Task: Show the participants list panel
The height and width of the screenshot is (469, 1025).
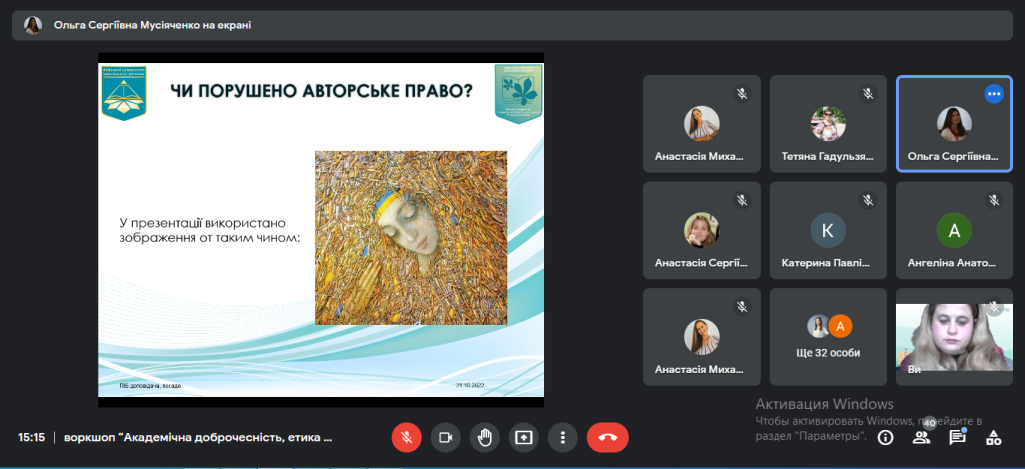Action: click(x=921, y=437)
